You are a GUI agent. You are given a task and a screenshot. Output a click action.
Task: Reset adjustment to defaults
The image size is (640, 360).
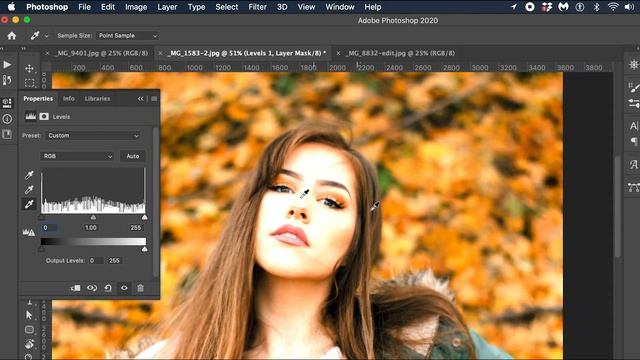(108, 288)
